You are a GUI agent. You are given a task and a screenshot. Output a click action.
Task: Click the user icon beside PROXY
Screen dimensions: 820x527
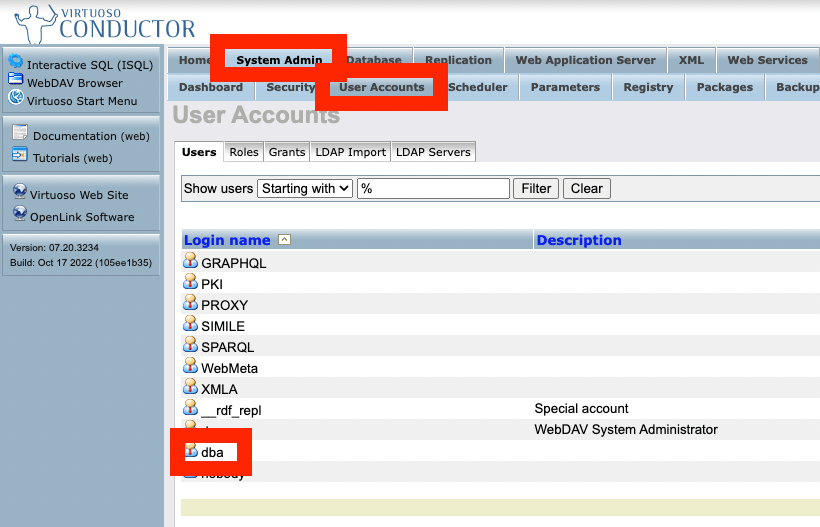click(x=190, y=302)
